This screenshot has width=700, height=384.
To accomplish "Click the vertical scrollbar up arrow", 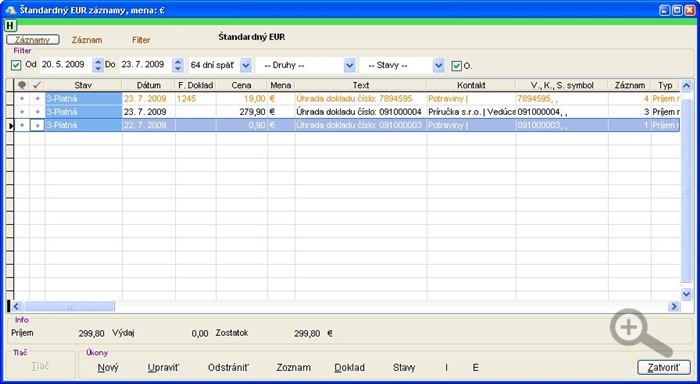I will click(x=687, y=85).
